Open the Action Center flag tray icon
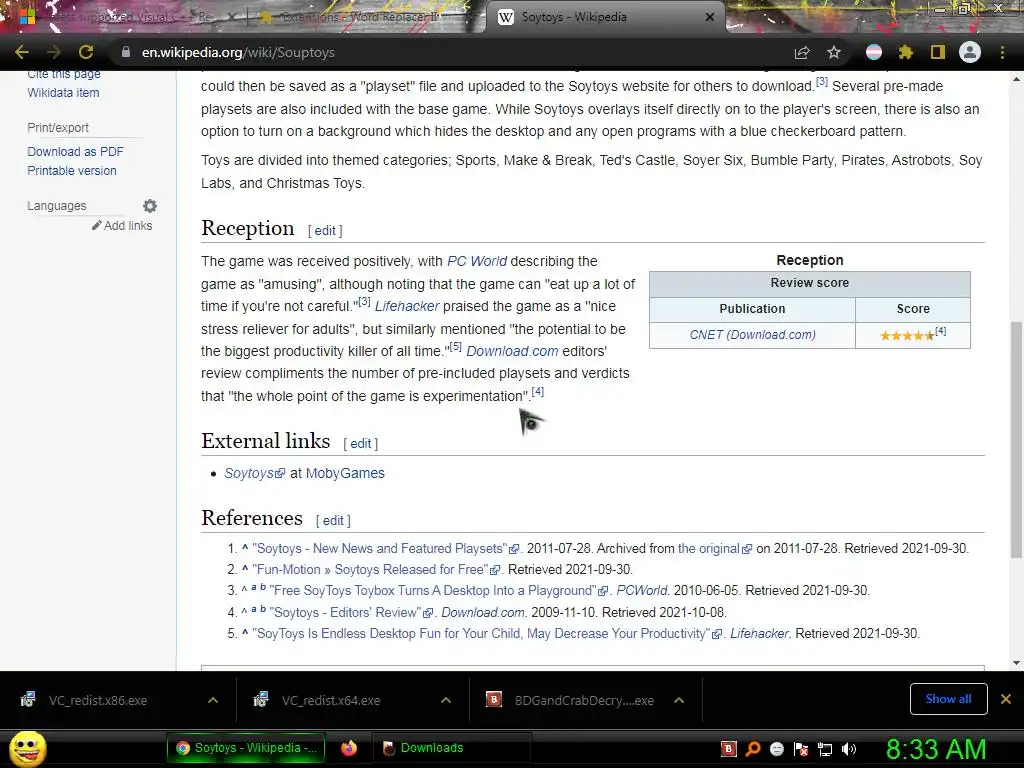This screenshot has height=768, width=1024. (801, 748)
